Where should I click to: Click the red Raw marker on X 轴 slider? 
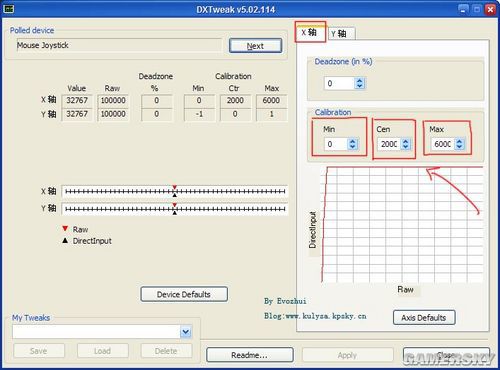click(x=174, y=188)
